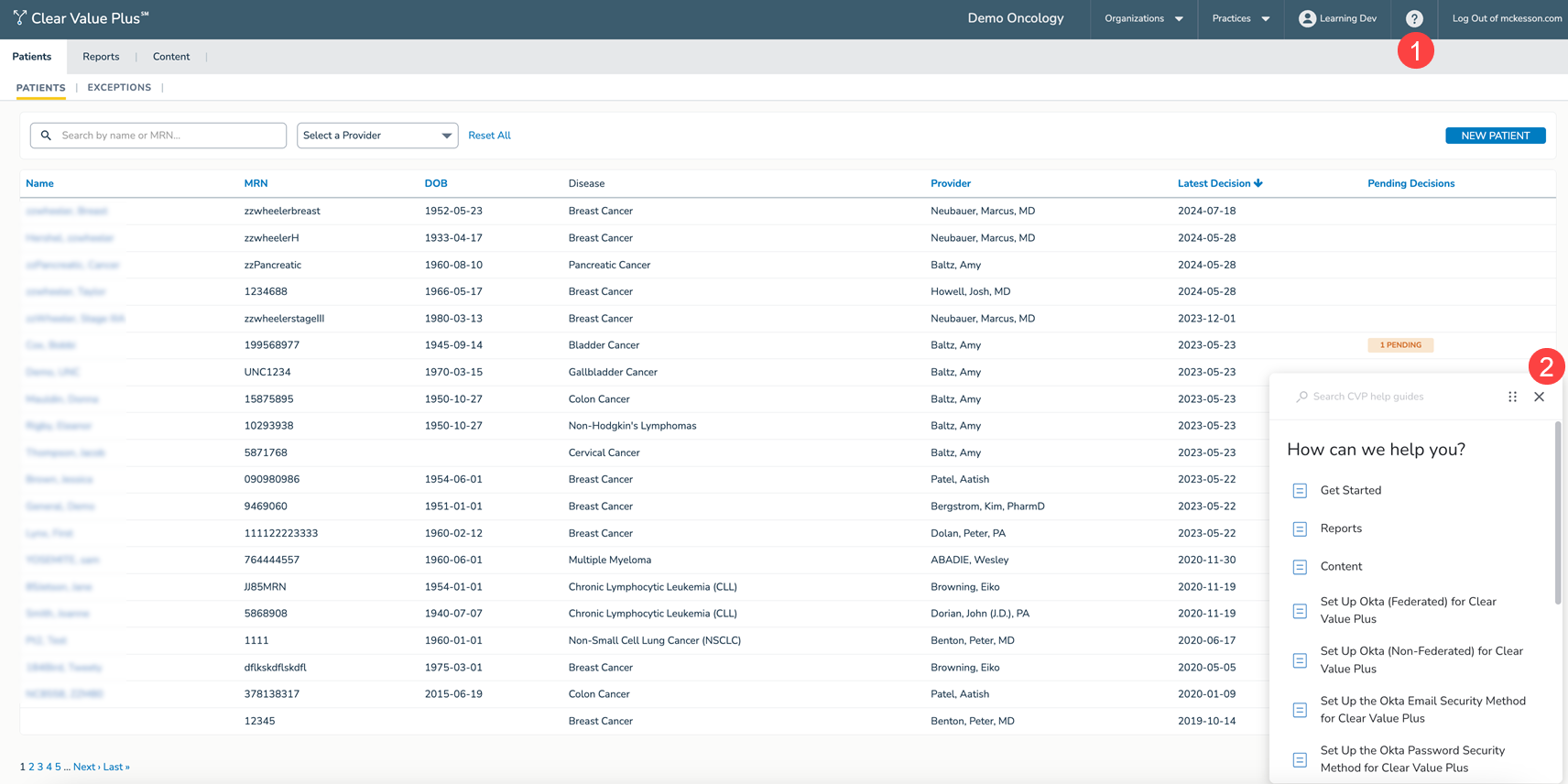Image resolution: width=1568 pixels, height=784 pixels.
Task: Expand the Practices dropdown menu
Action: 1240,18
